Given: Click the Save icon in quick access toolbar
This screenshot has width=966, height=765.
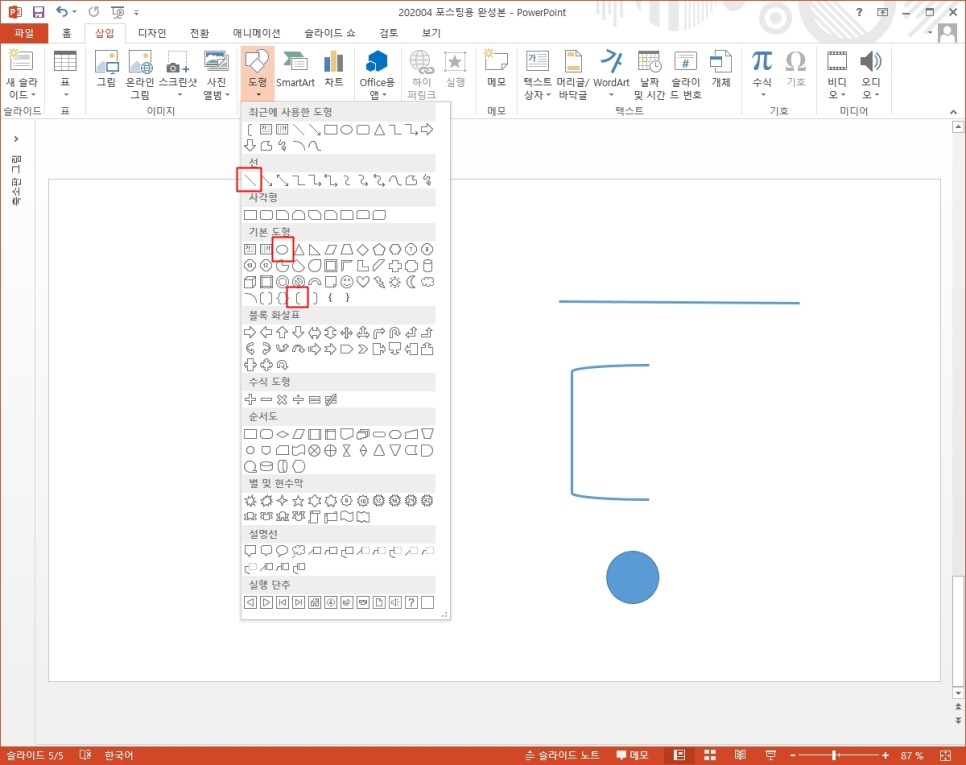Looking at the screenshot, I should 38,12.
